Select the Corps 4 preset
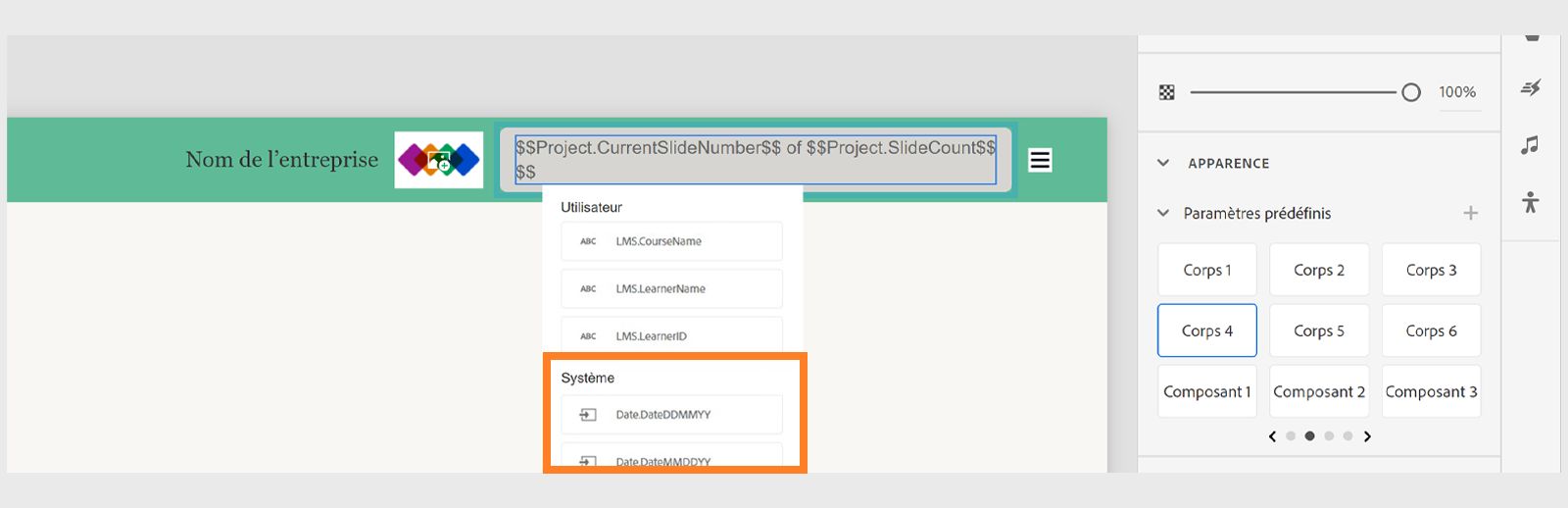Screen dimensions: 1568x508 tap(1207, 330)
